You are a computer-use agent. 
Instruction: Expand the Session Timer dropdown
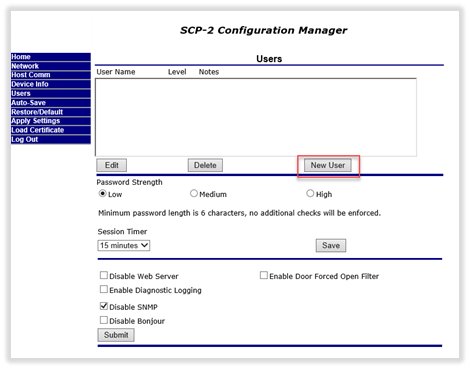tap(124, 245)
